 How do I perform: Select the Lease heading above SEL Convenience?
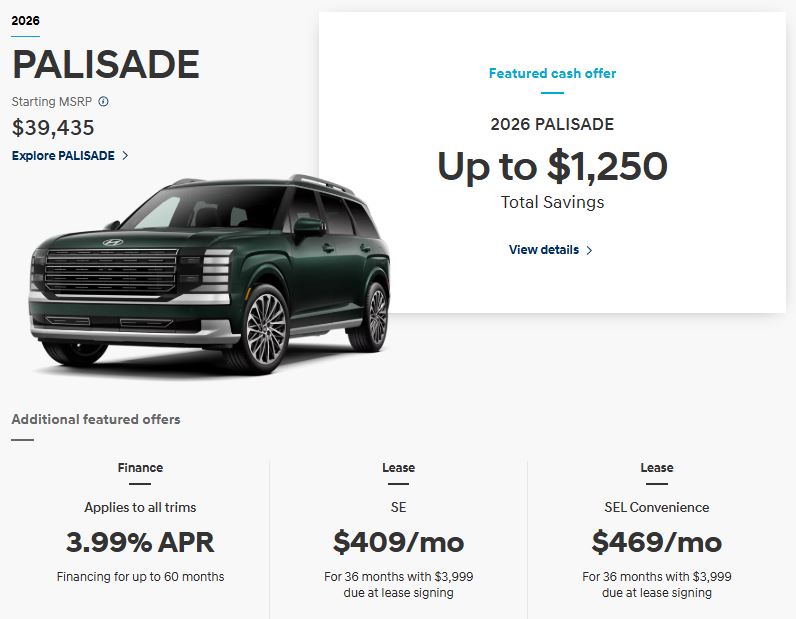click(657, 468)
